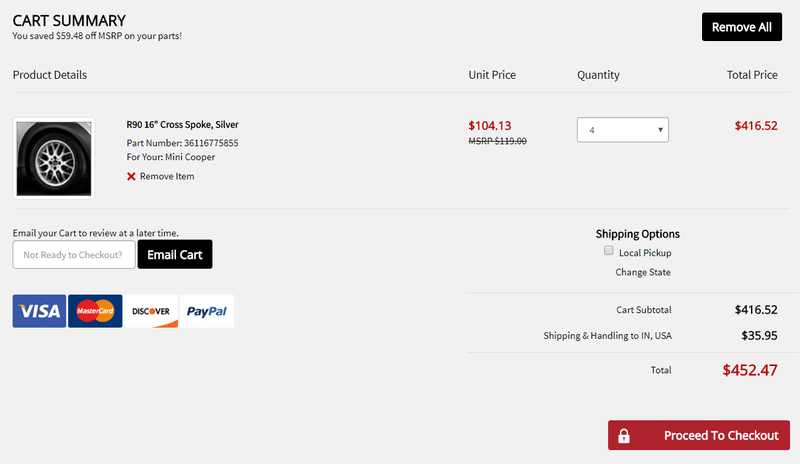The height and width of the screenshot is (464, 800).
Task: Proceed To Checkout
Action: (x=698, y=435)
